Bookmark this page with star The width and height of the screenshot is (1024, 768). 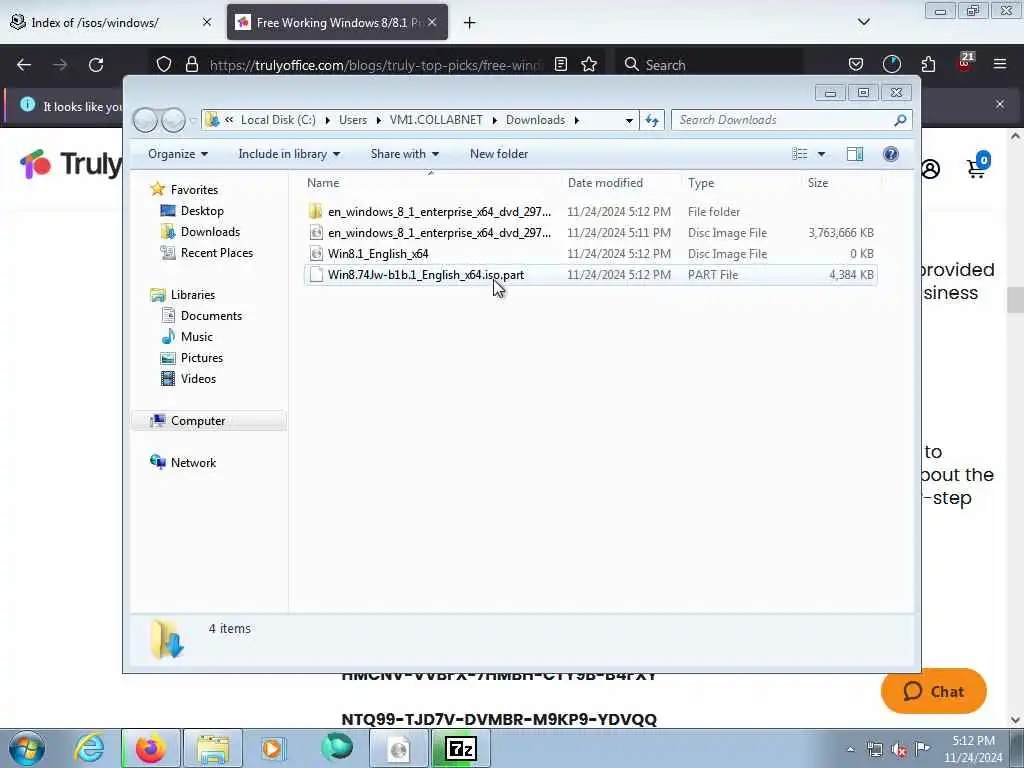point(589,64)
